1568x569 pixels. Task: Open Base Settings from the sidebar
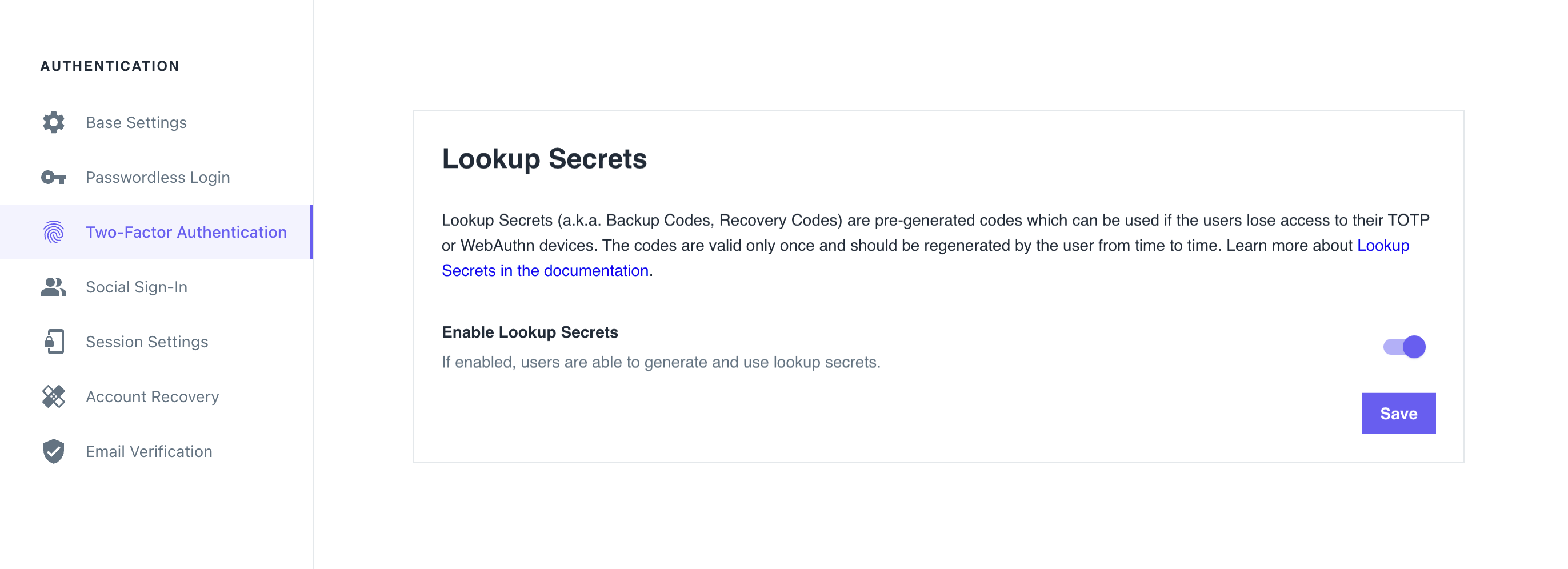click(x=136, y=122)
